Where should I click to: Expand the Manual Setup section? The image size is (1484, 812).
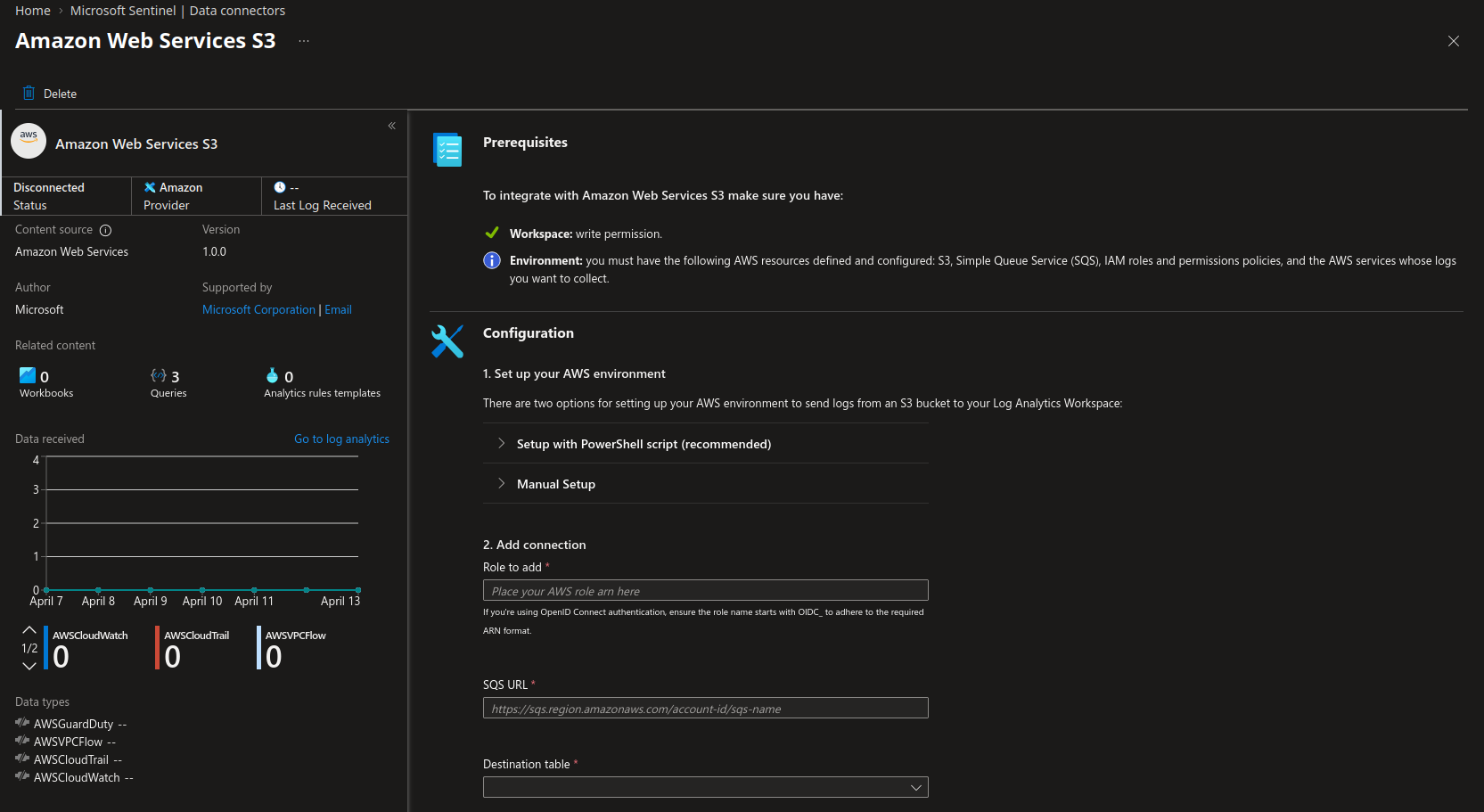502,484
